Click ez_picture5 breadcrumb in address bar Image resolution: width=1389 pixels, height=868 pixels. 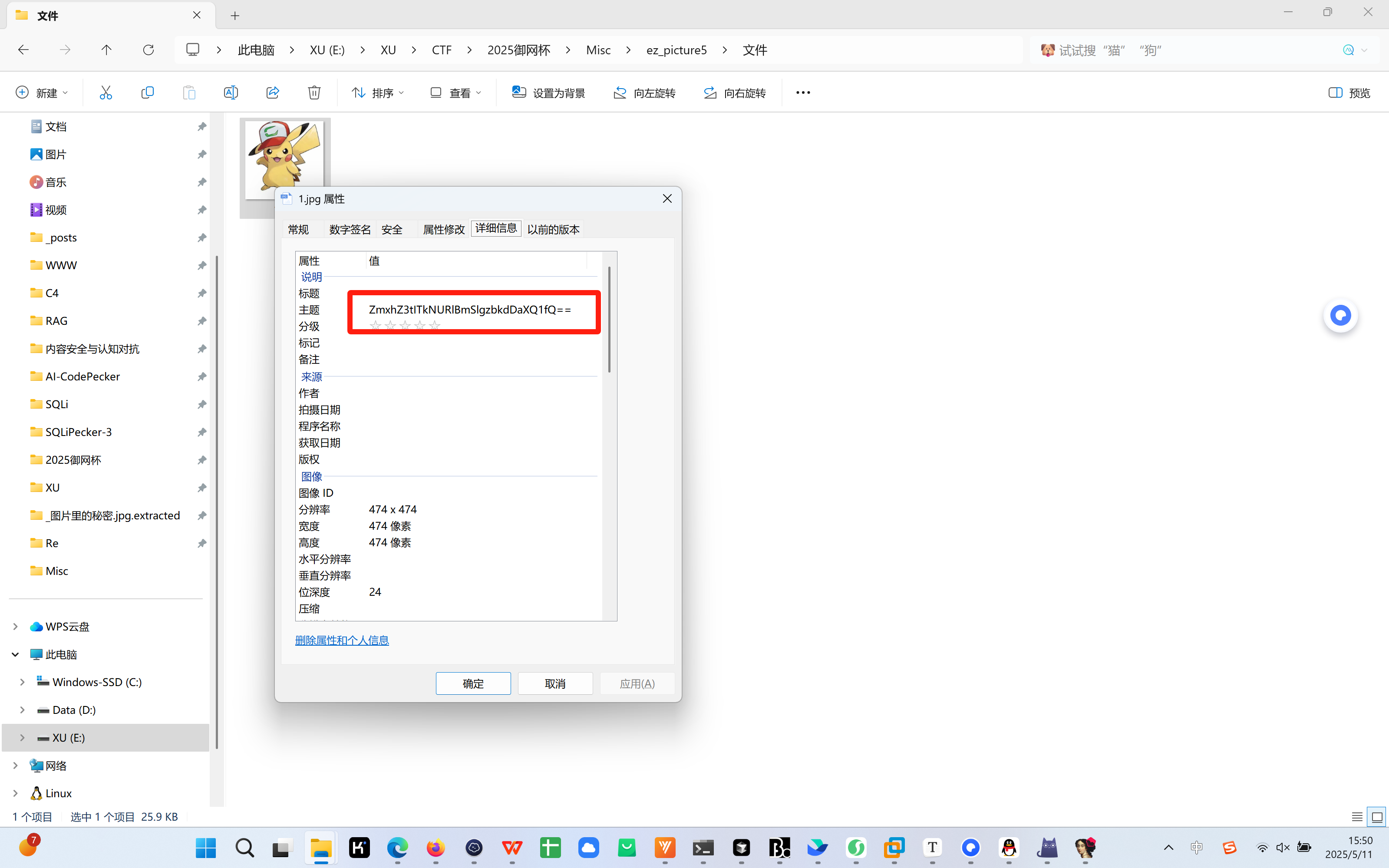[676, 50]
